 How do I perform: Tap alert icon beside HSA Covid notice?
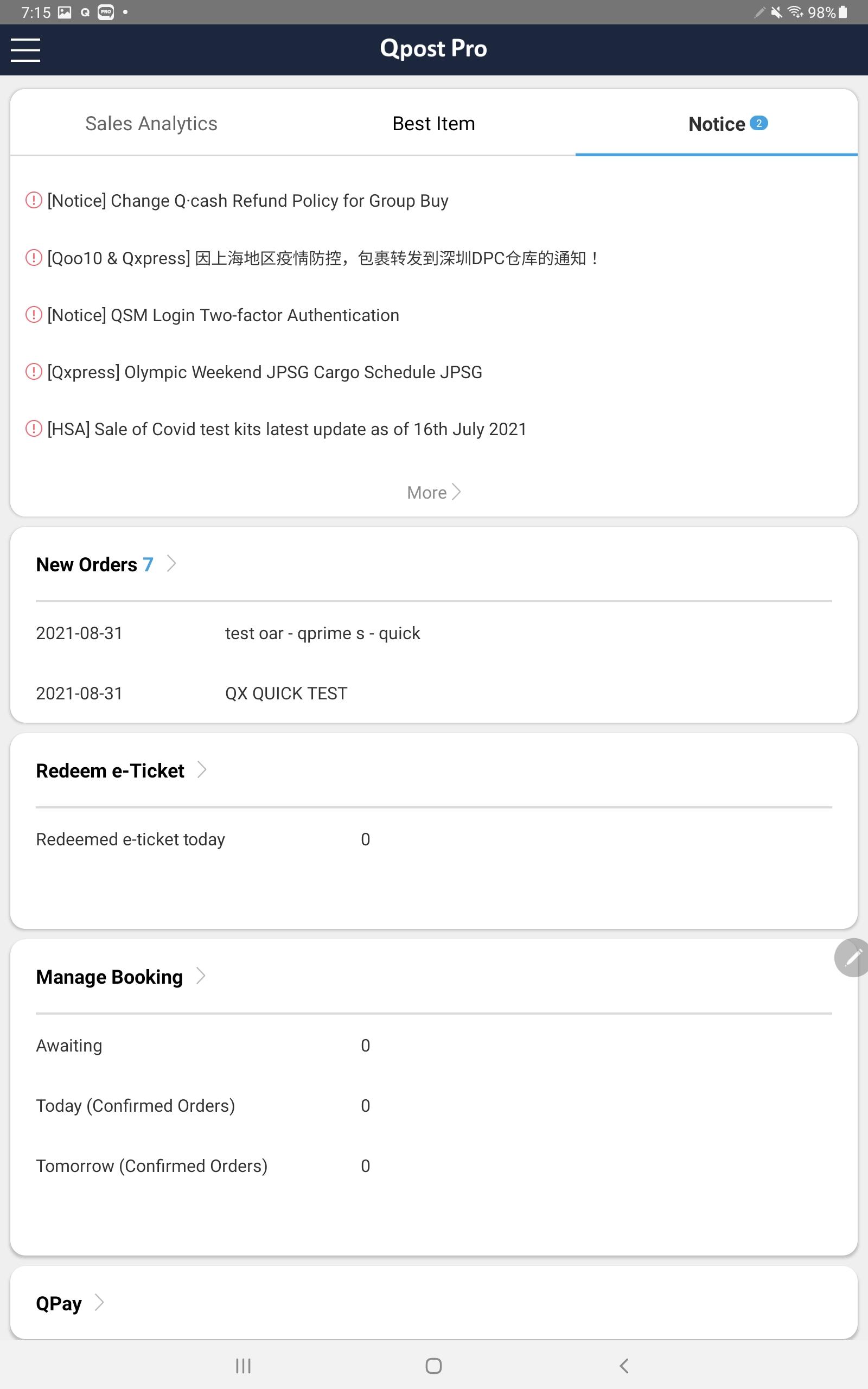point(34,429)
